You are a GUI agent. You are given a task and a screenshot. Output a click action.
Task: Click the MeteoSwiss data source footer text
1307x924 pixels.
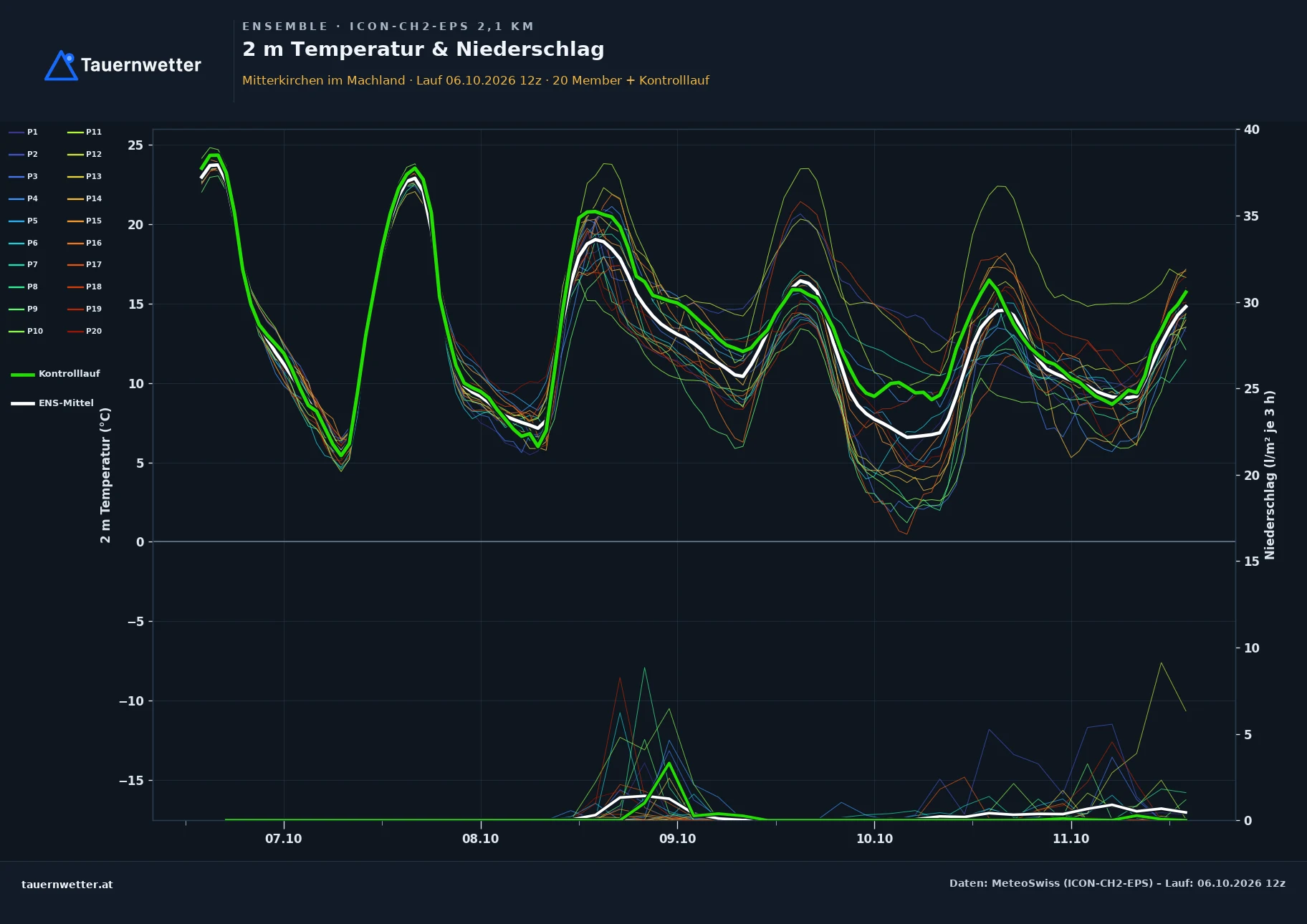(1117, 883)
